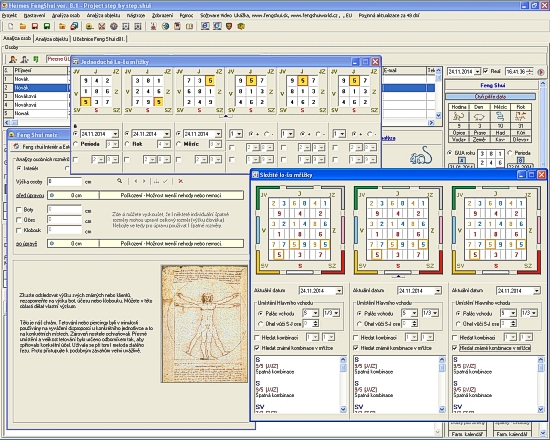Enable the Boty checkbox
Viewport: 550px width, 440px height.
(x=19, y=209)
